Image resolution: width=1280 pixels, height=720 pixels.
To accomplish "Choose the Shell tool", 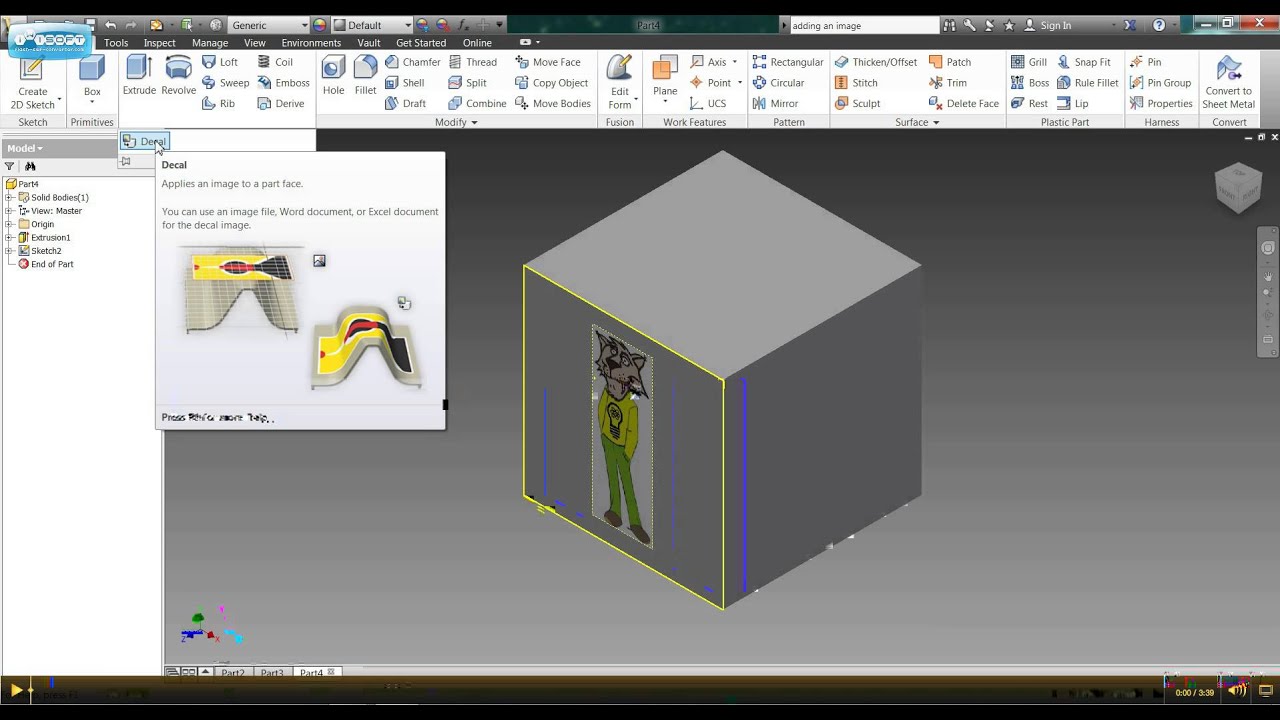I will pos(404,83).
